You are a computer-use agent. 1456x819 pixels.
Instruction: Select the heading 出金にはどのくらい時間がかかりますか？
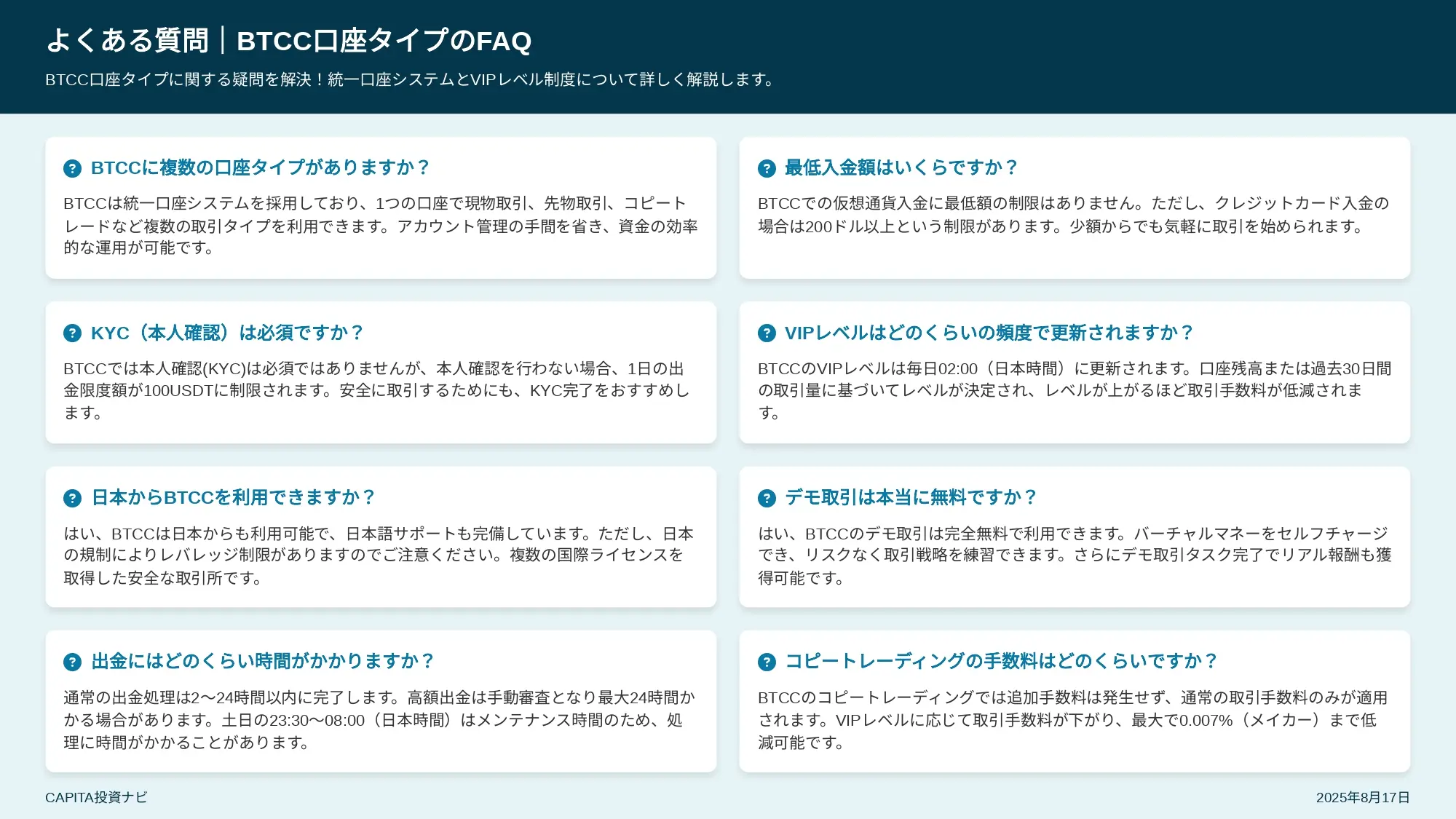click(263, 661)
